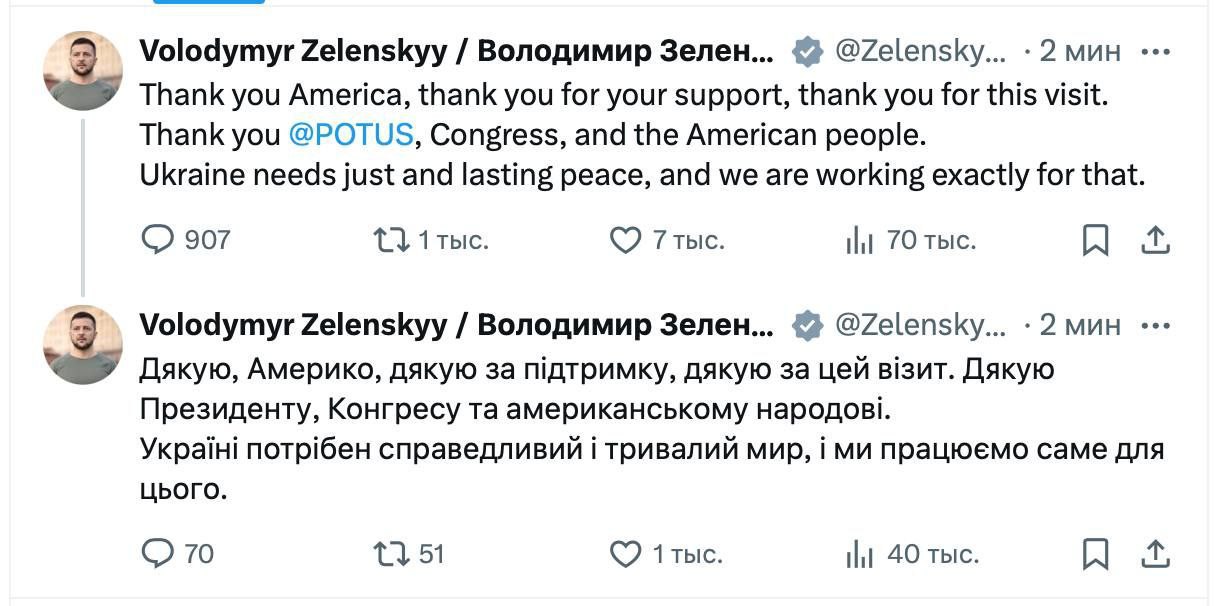The width and height of the screenshot is (1224, 606).
Task: Like the English tweet with 7 тыс. likes
Action: [626, 240]
